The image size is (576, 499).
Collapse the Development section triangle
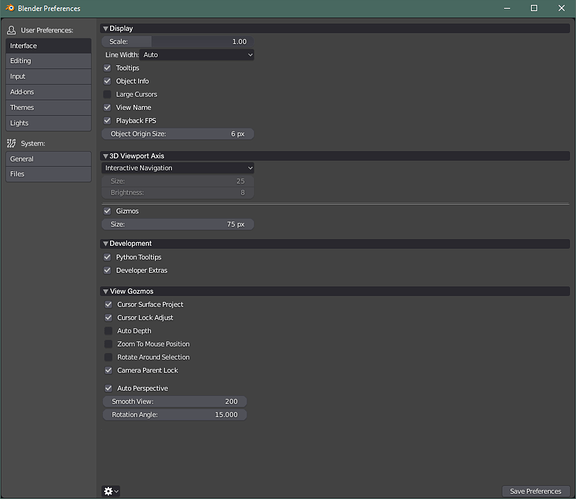point(105,244)
